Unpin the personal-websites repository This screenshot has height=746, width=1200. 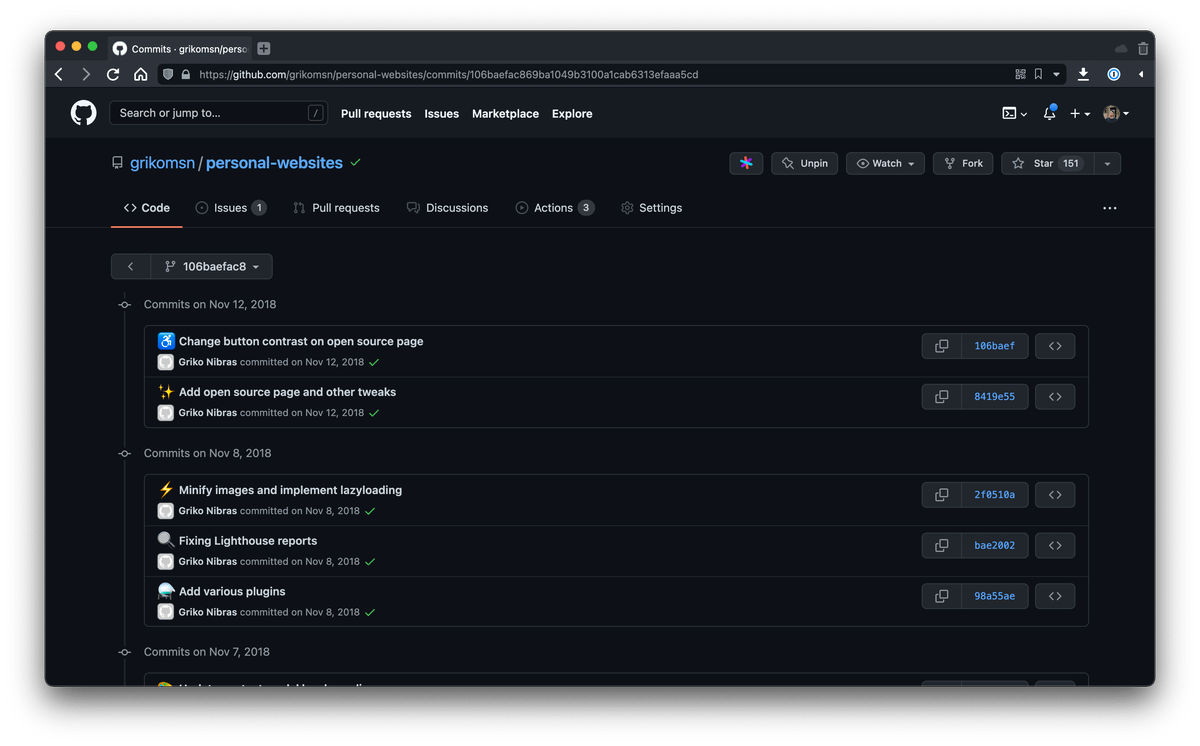pos(804,163)
